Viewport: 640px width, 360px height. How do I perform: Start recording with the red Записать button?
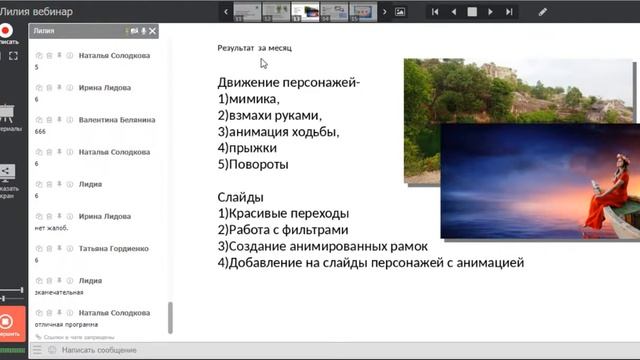6,31
